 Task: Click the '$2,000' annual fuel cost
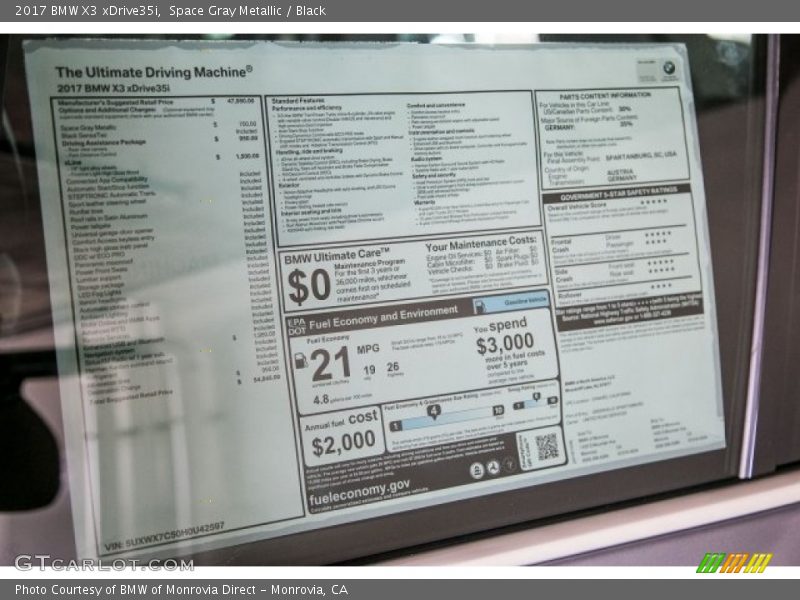tap(343, 443)
